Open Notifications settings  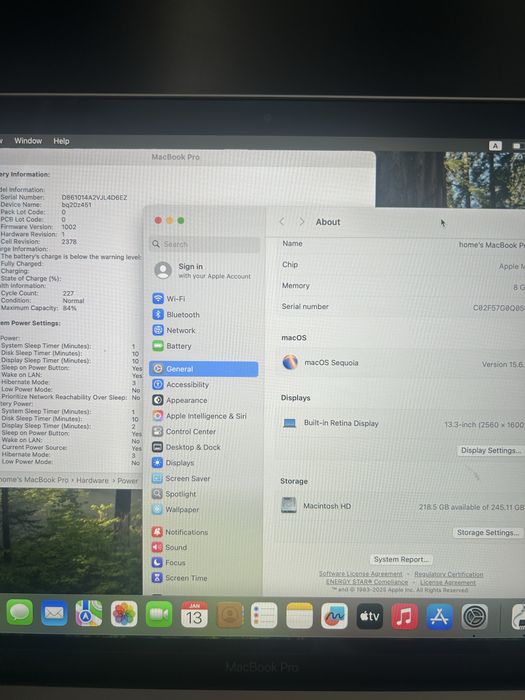(x=180, y=532)
